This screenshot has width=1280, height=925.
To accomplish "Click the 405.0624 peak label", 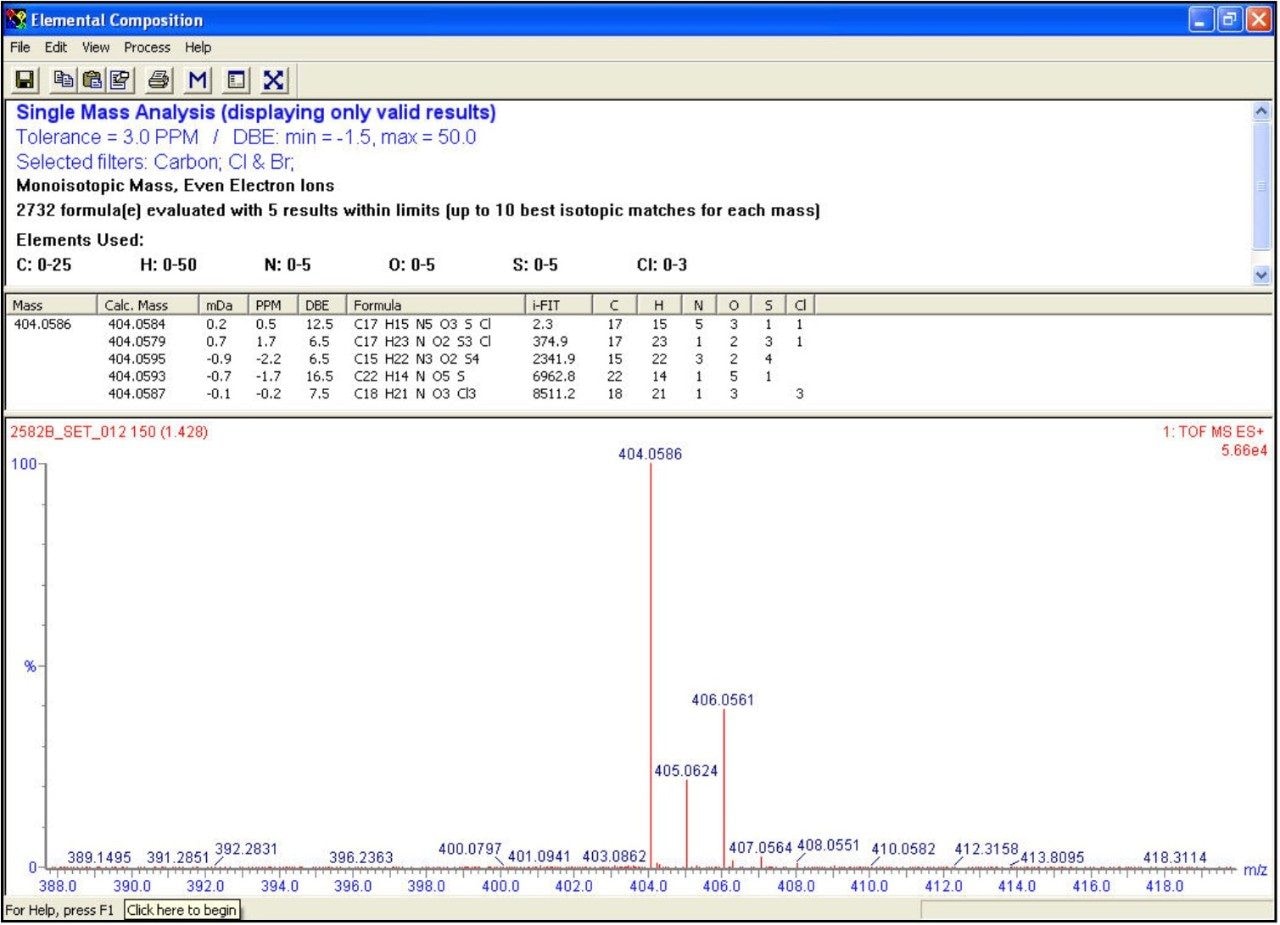I will (686, 771).
